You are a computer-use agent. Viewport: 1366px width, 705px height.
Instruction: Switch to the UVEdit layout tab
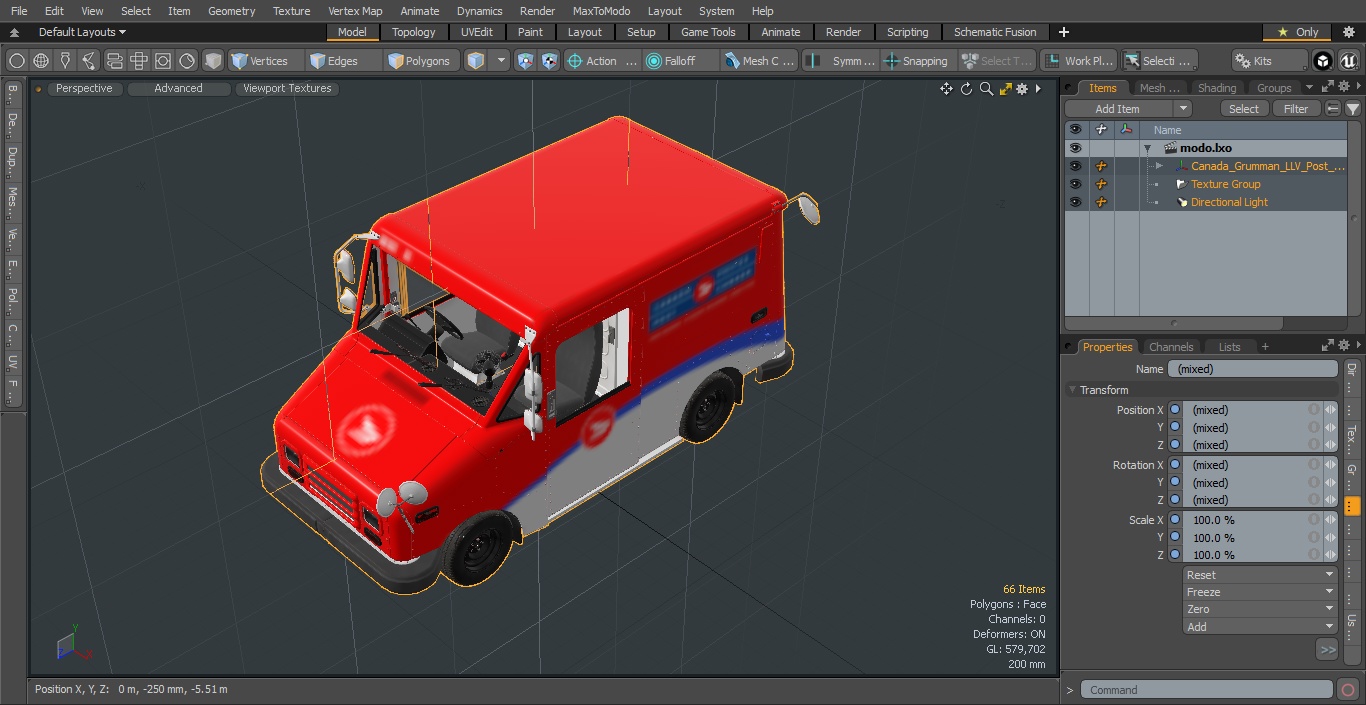coord(476,32)
